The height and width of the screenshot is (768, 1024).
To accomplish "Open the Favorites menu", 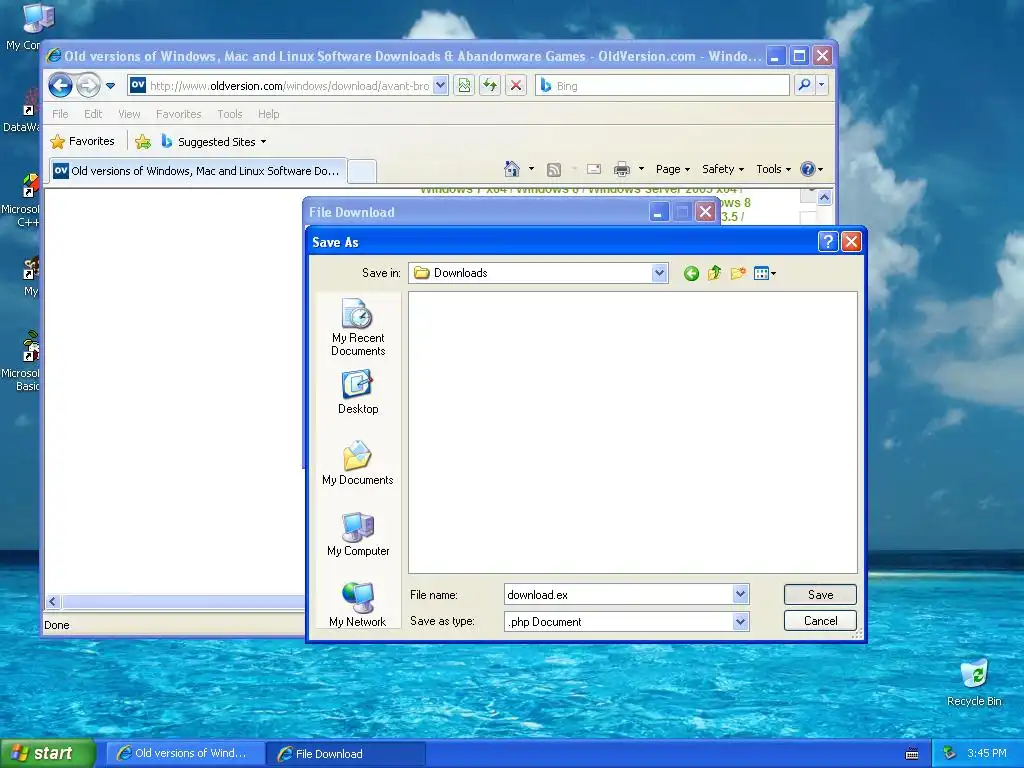I will (x=178, y=114).
